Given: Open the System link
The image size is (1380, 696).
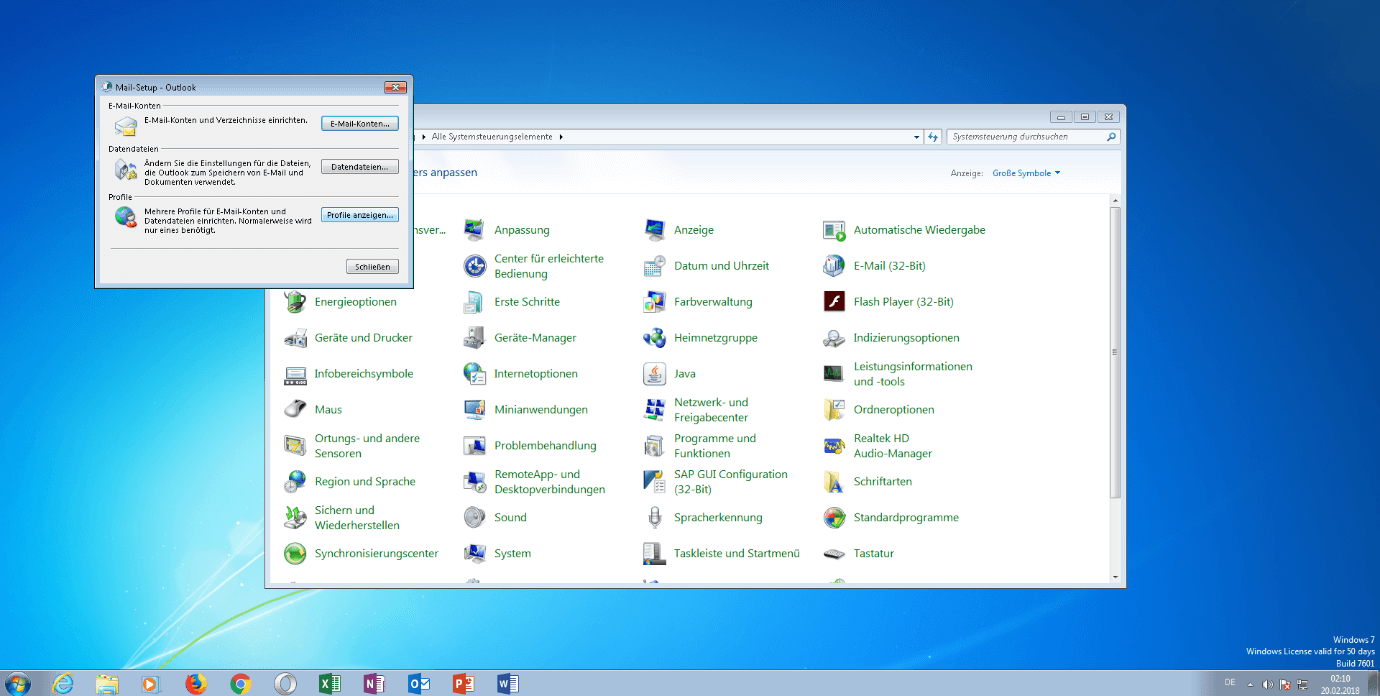Looking at the screenshot, I should (x=512, y=554).
